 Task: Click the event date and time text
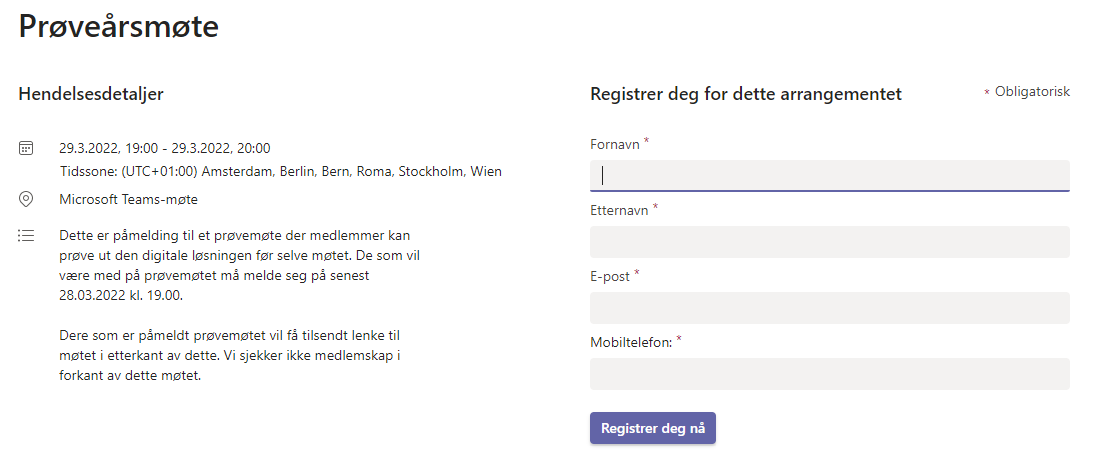[164, 148]
